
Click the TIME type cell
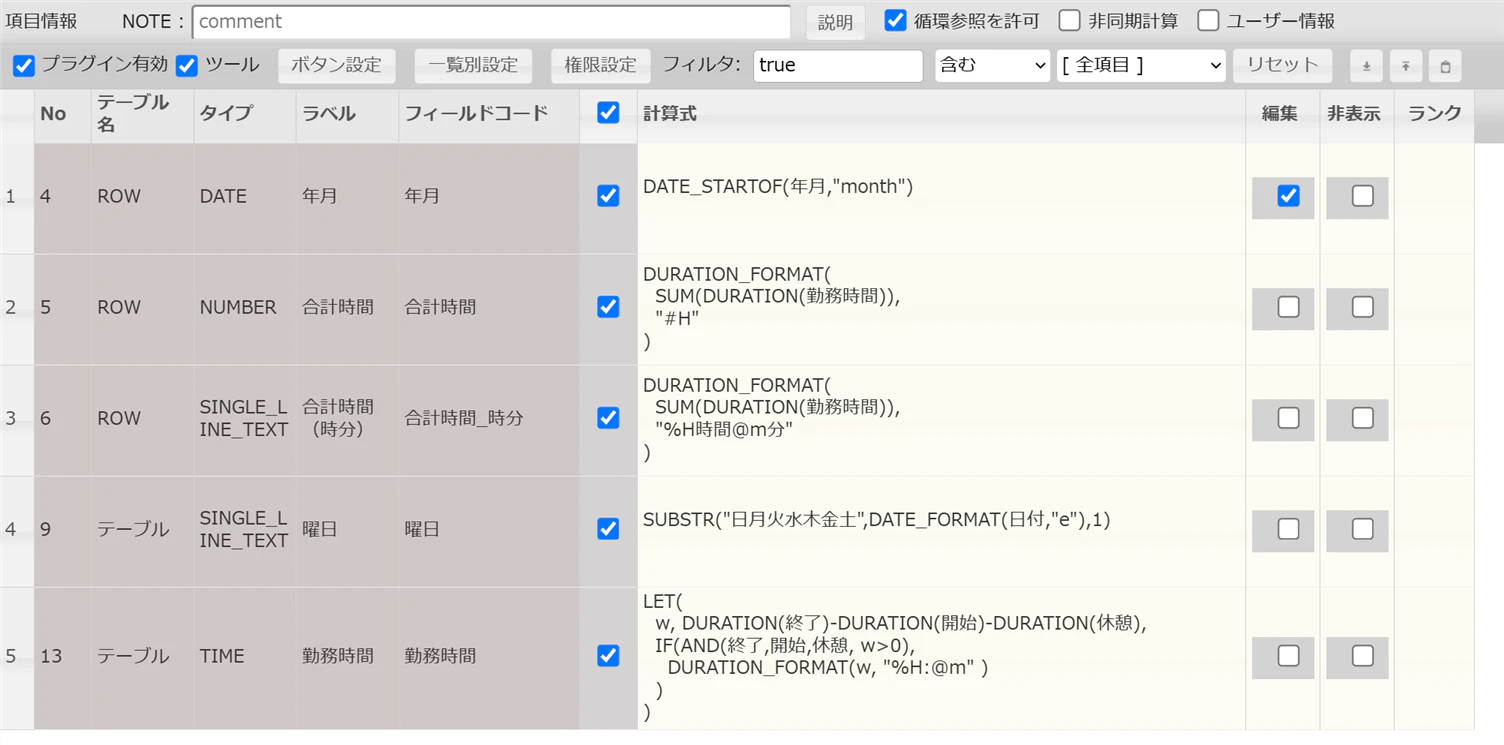(245, 658)
